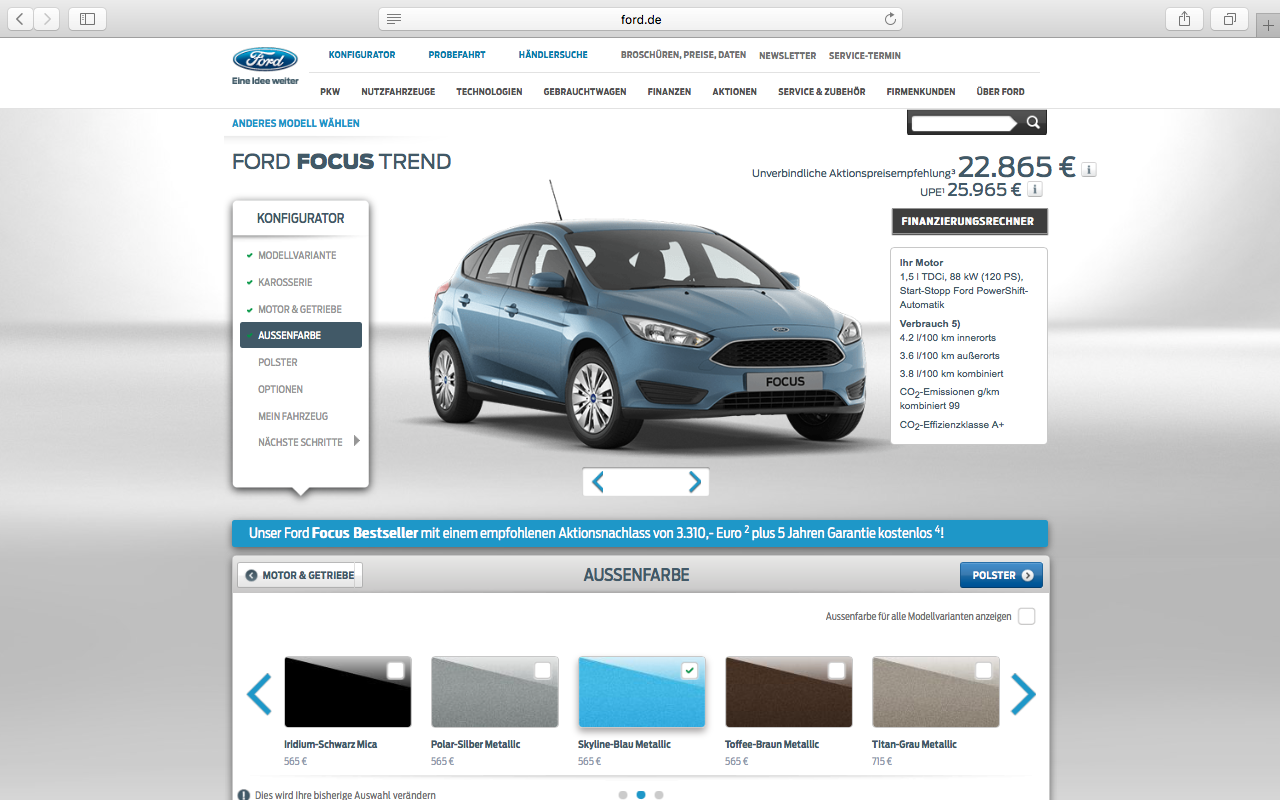Click the Ford logo

click(265, 60)
